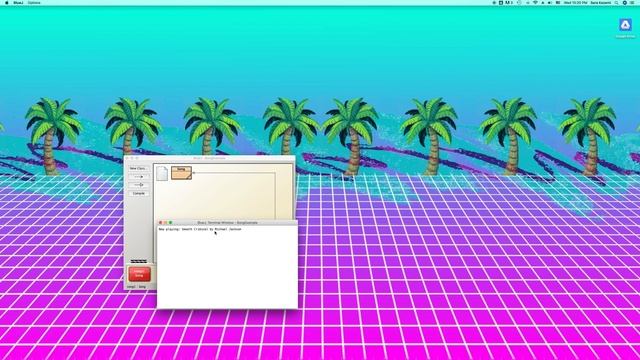640x360 pixels.
Task: Select the red song1 object on bench
Action: (139, 274)
